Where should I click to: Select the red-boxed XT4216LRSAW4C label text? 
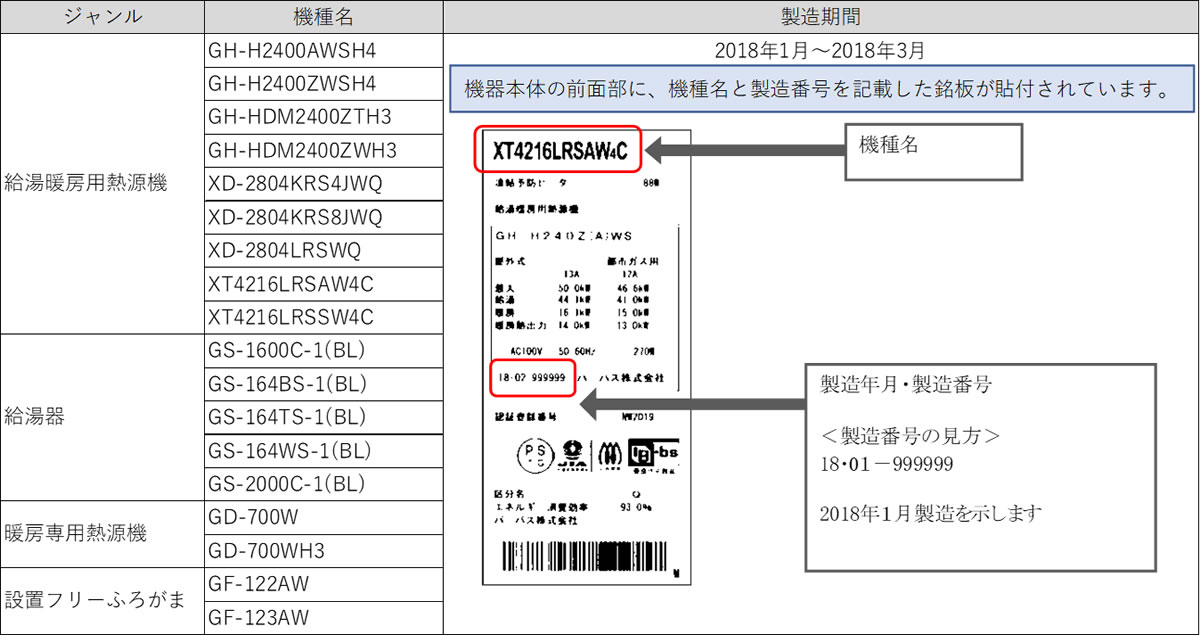pyautogui.click(x=560, y=151)
